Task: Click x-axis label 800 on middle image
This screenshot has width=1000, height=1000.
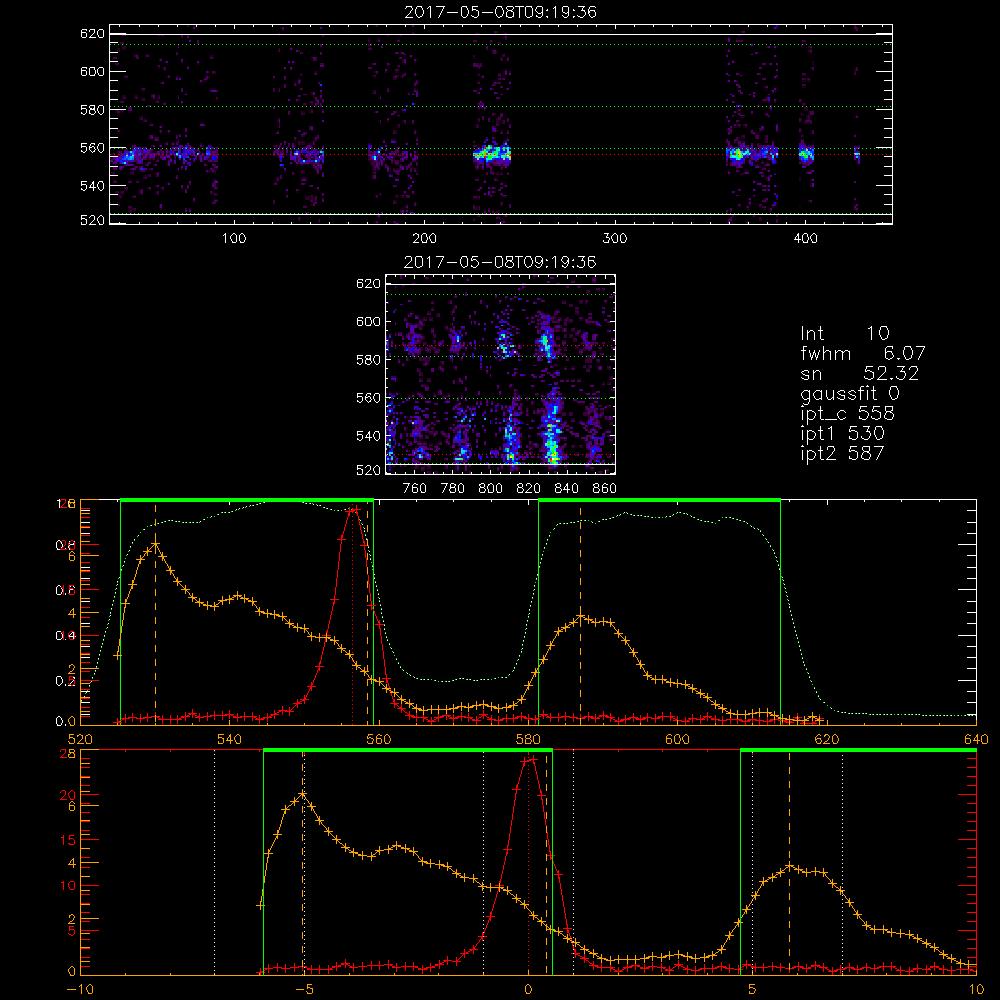Action: tap(490, 489)
